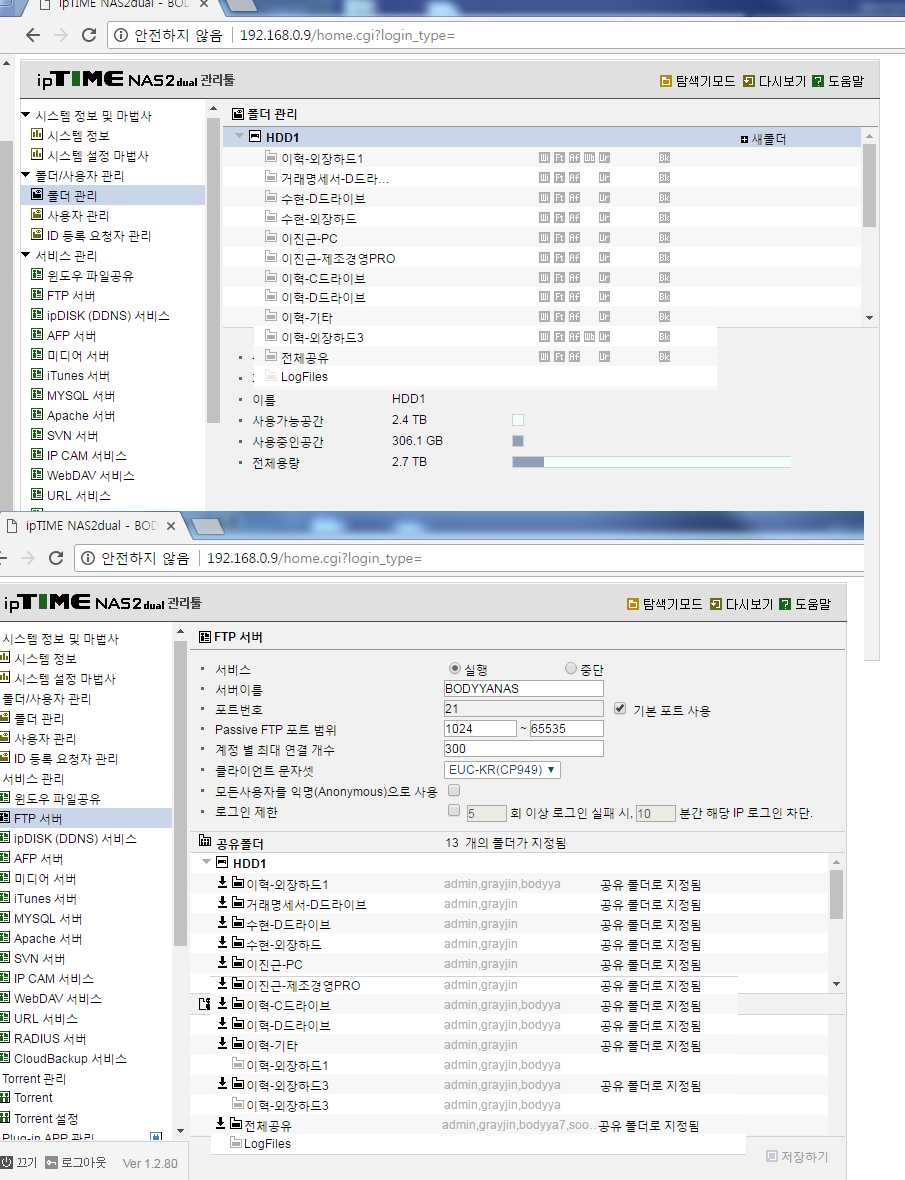Open WebDAV 서비스 in top window sidebar

[x=91, y=476]
